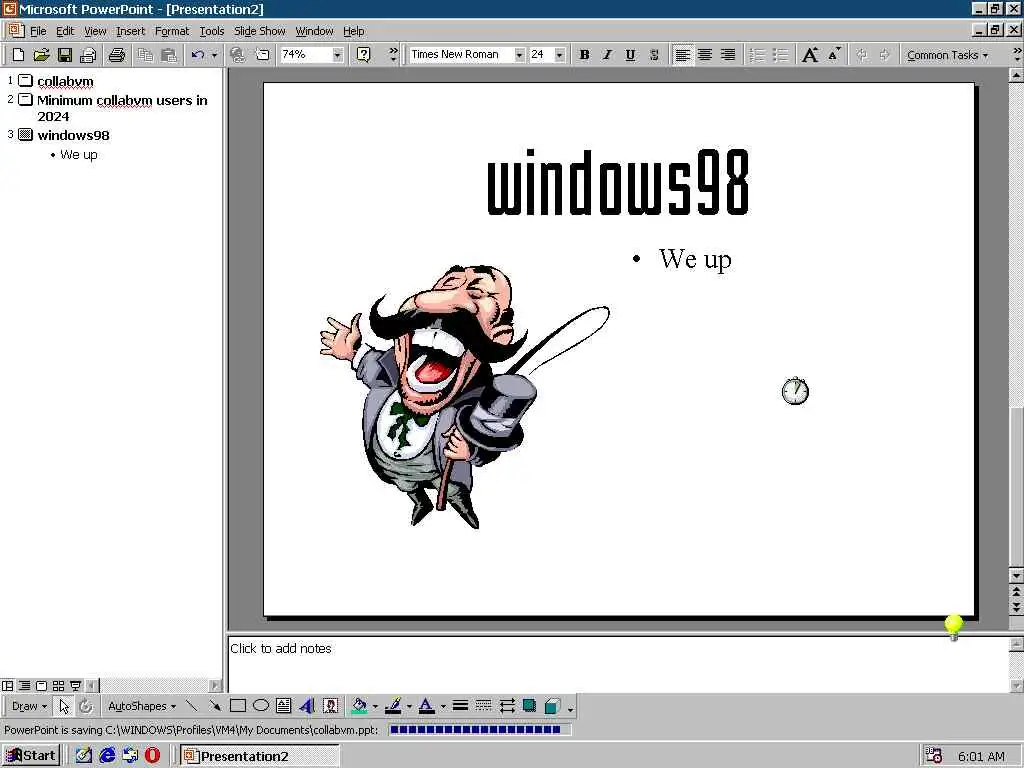Screen dimensions: 1024x768
Task: Click the Print icon
Action: 117,55
